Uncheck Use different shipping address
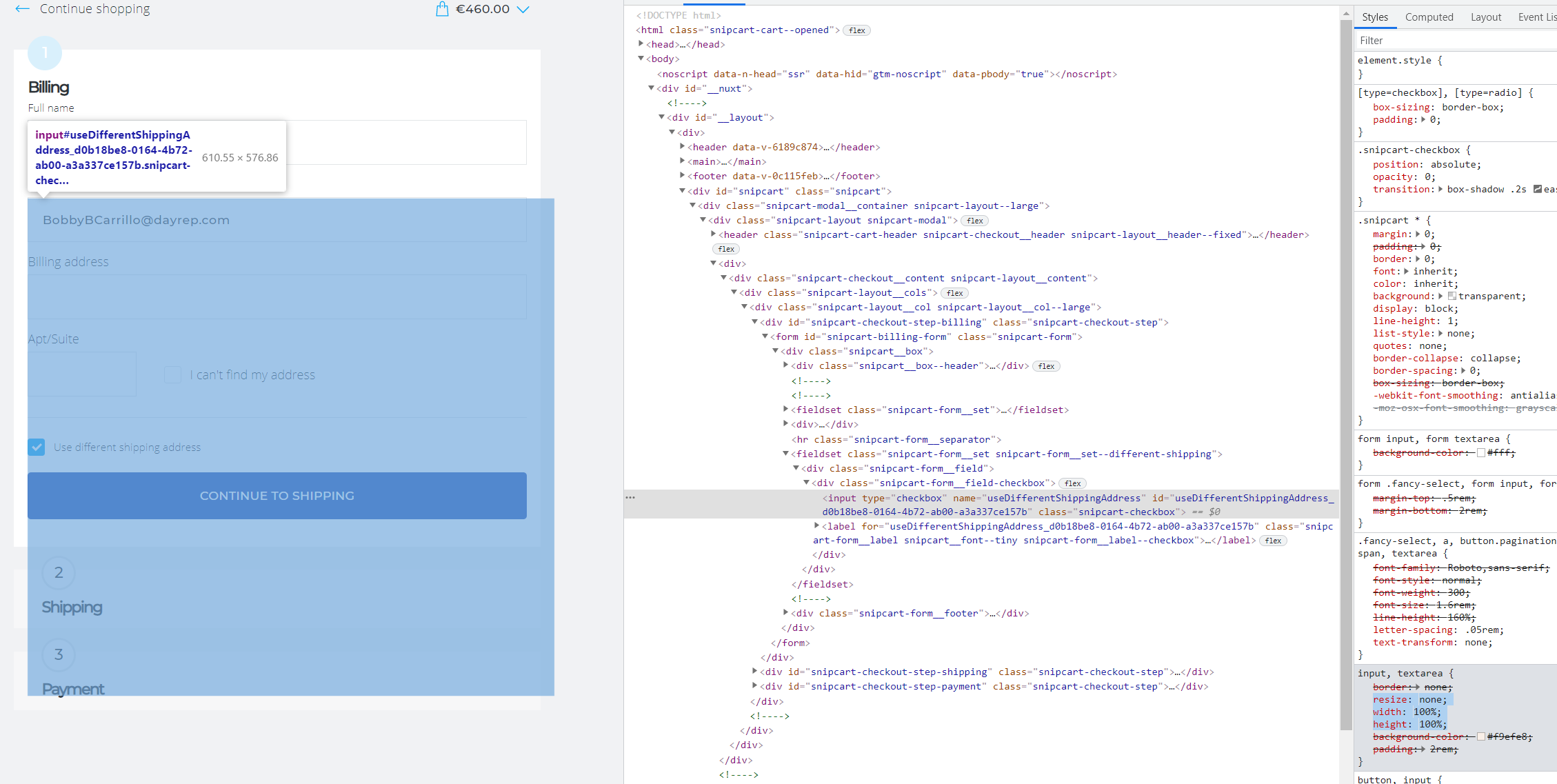 pyautogui.click(x=37, y=448)
